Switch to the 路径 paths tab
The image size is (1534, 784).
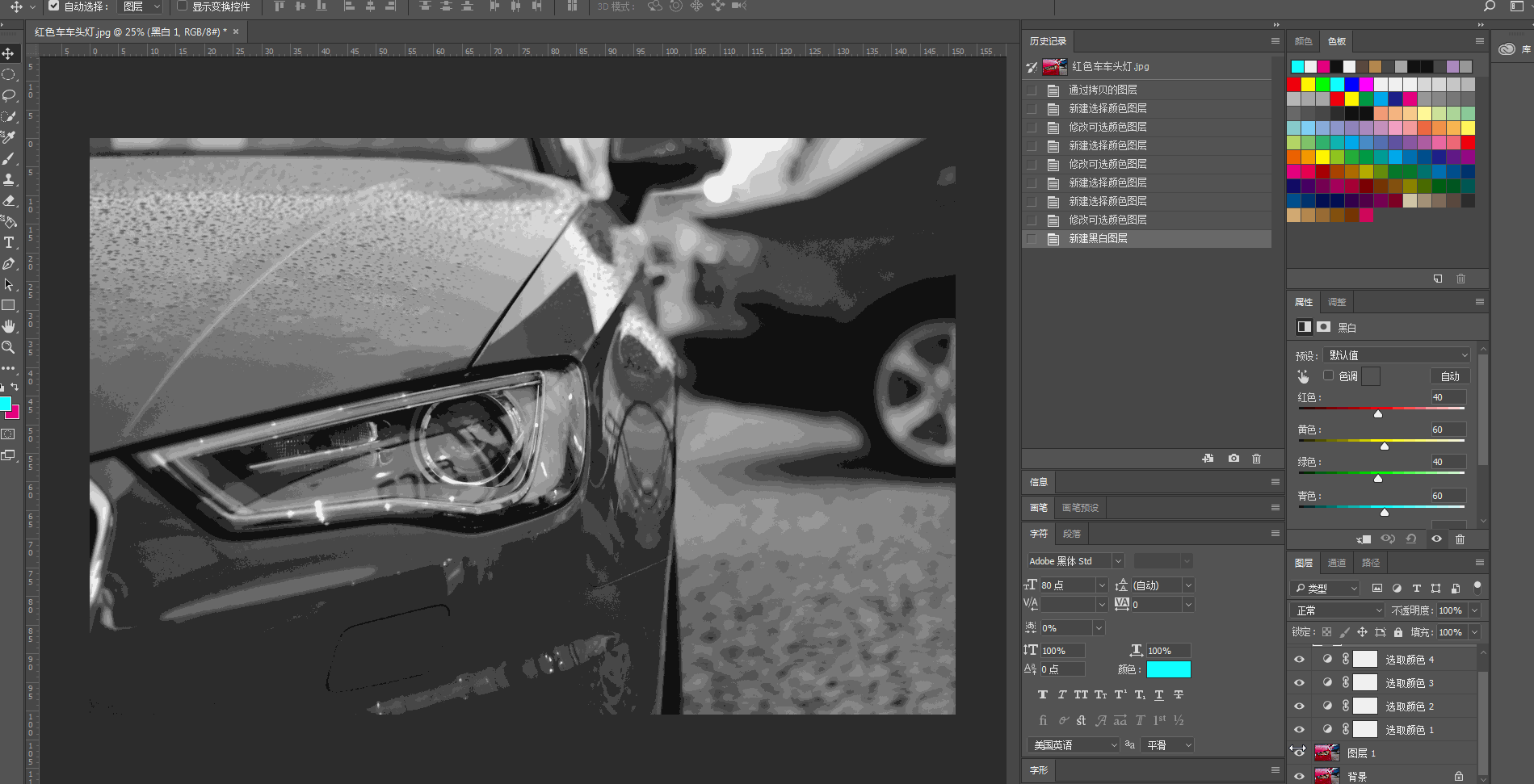(x=1371, y=563)
